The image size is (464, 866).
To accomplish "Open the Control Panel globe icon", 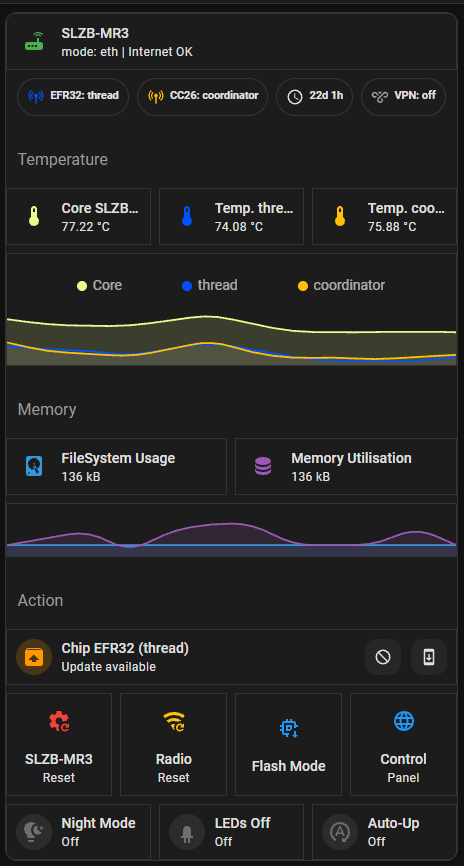I will pos(404,721).
